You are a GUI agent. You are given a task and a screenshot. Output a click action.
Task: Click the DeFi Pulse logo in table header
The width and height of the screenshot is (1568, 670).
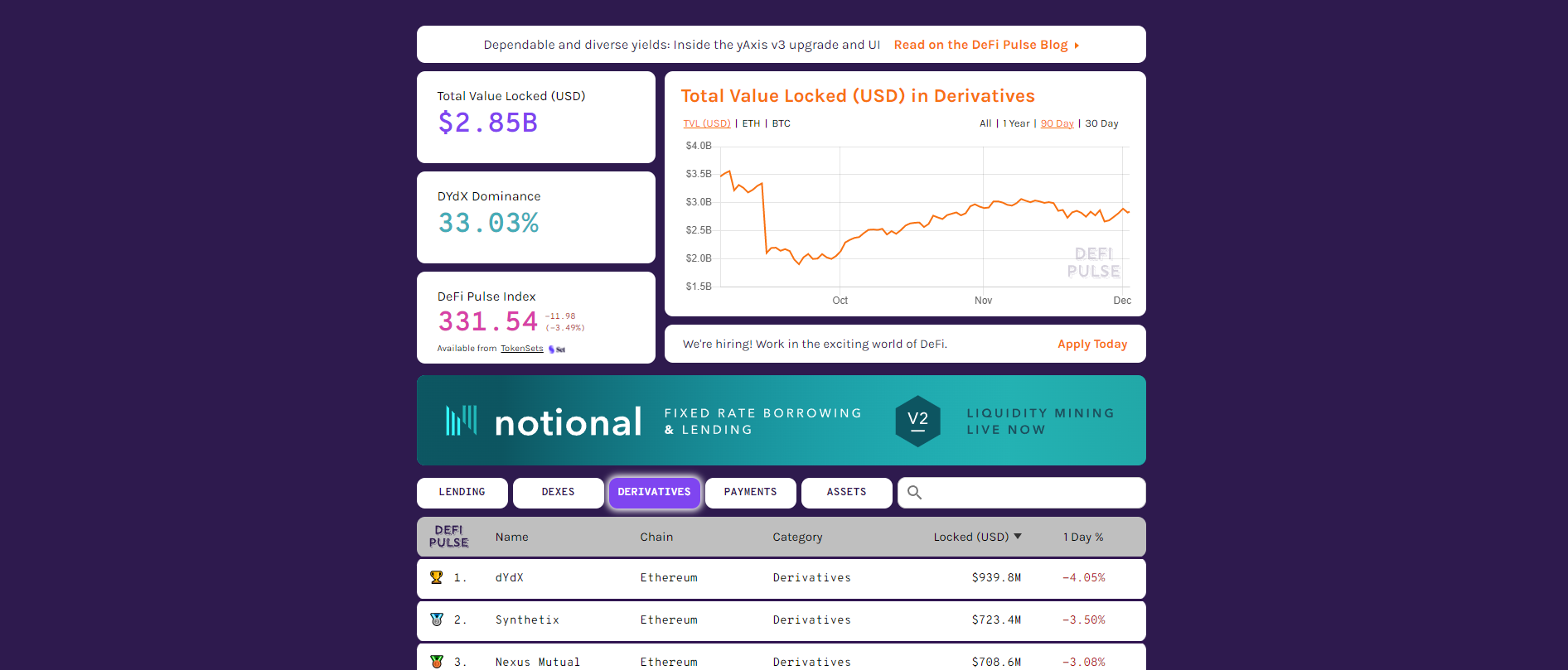tap(448, 537)
